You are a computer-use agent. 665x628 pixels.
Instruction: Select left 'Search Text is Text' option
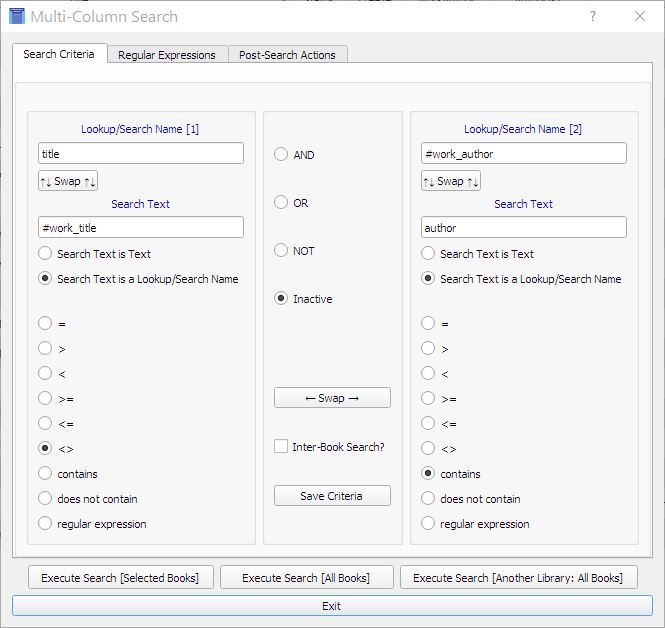45,254
